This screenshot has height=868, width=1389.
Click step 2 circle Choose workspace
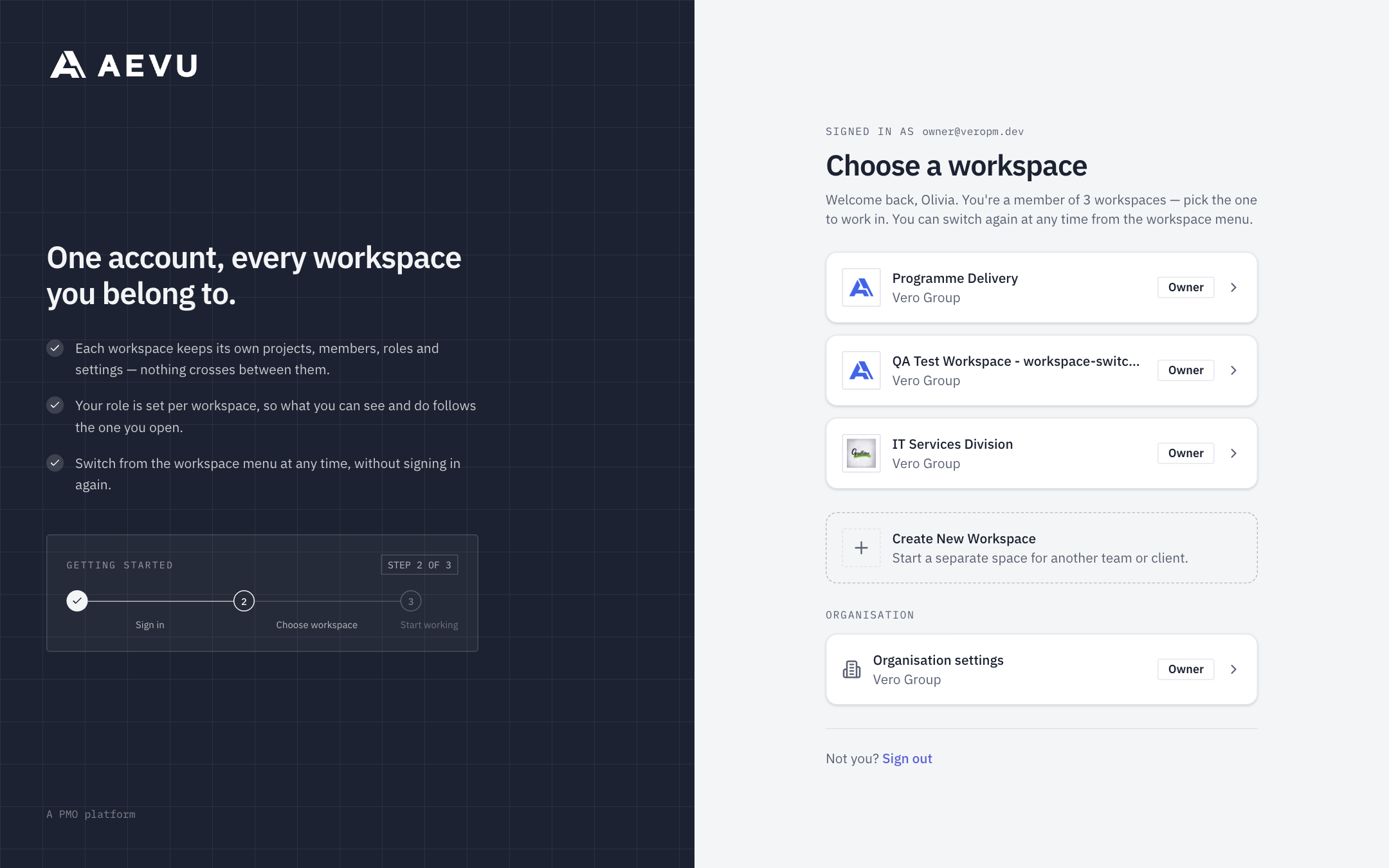click(x=244, y=601)
